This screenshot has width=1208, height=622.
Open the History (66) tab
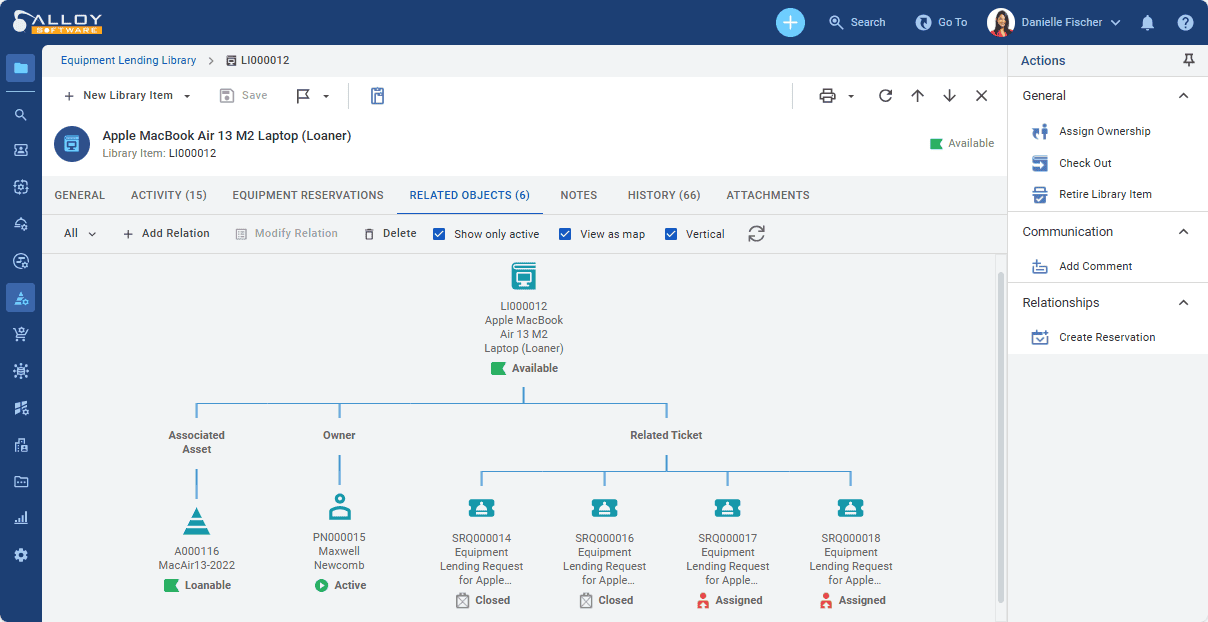663,195
